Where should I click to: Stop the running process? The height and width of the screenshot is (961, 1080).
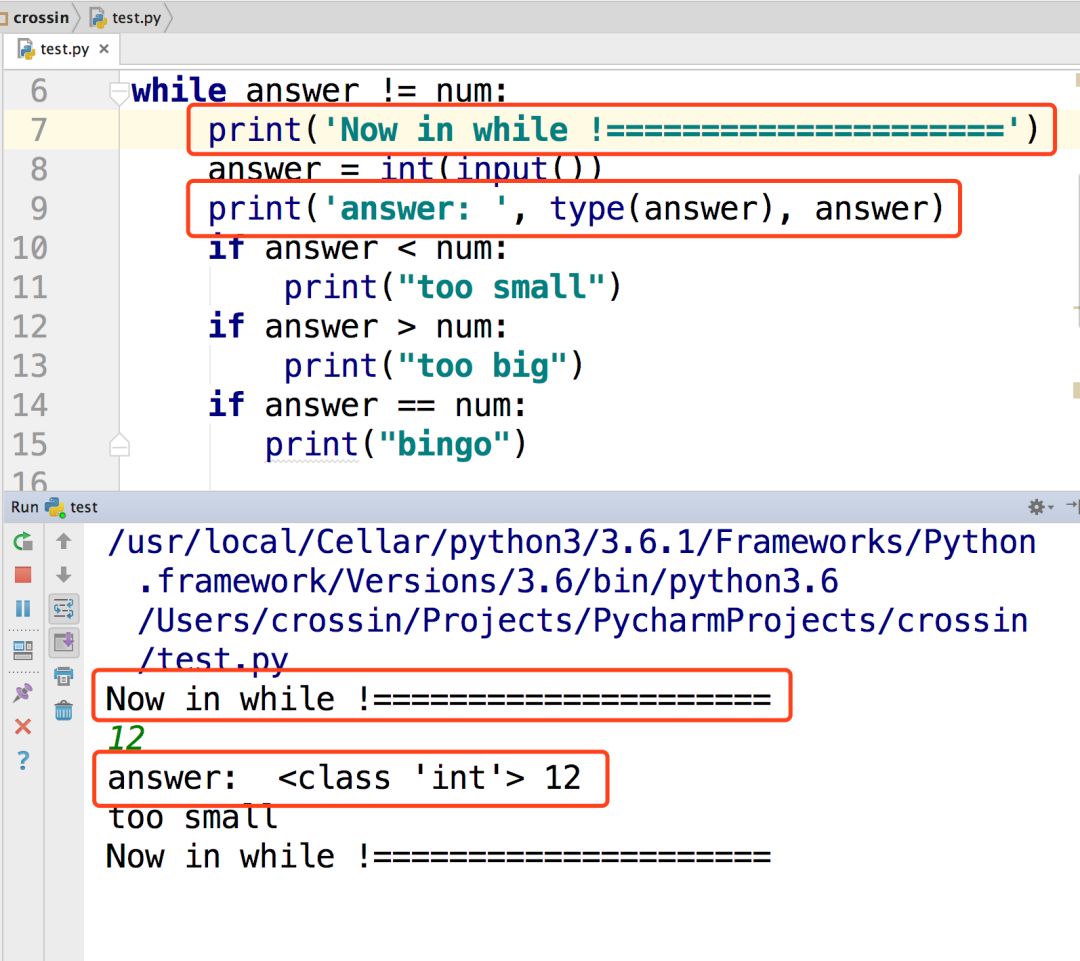point(23,575)
